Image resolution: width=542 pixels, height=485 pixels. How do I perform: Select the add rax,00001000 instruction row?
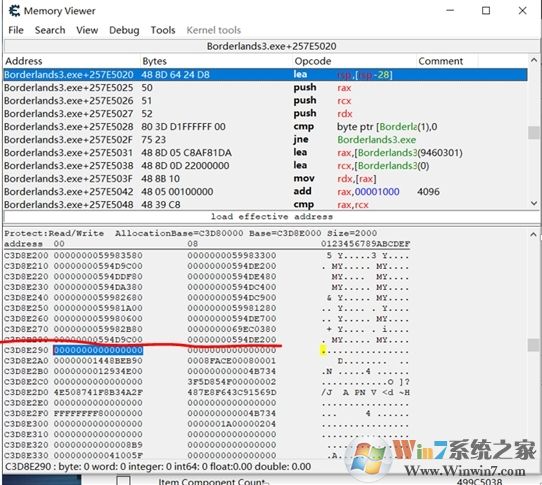[265, 192]
